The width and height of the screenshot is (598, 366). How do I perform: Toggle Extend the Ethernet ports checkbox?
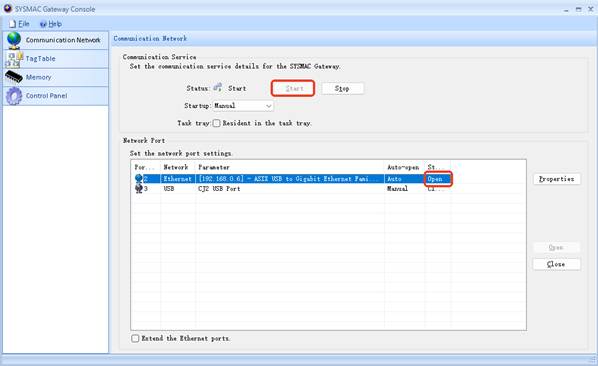point(135,338)
